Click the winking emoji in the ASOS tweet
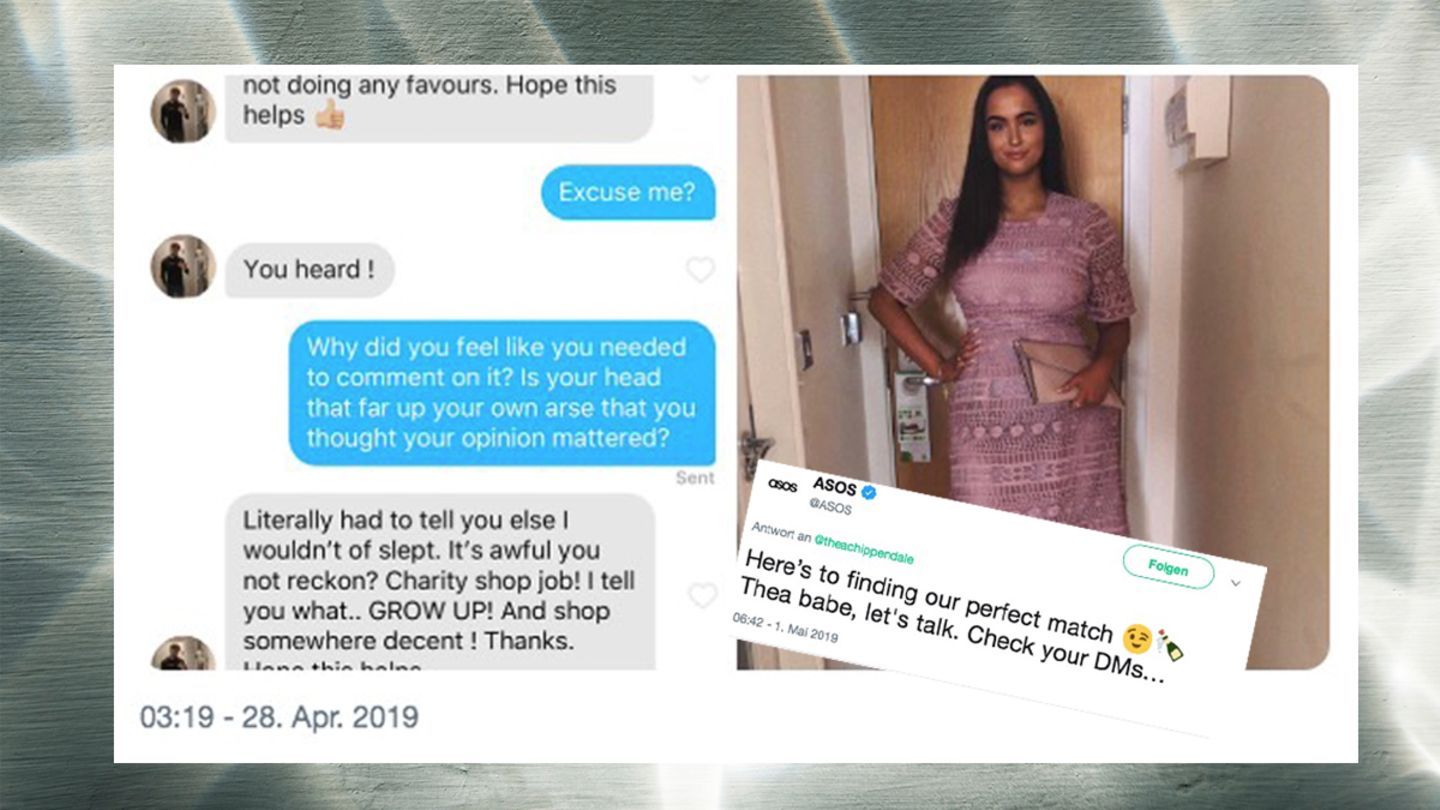The width and height of the screenshot is (1440, 810). pos(1137,638)
